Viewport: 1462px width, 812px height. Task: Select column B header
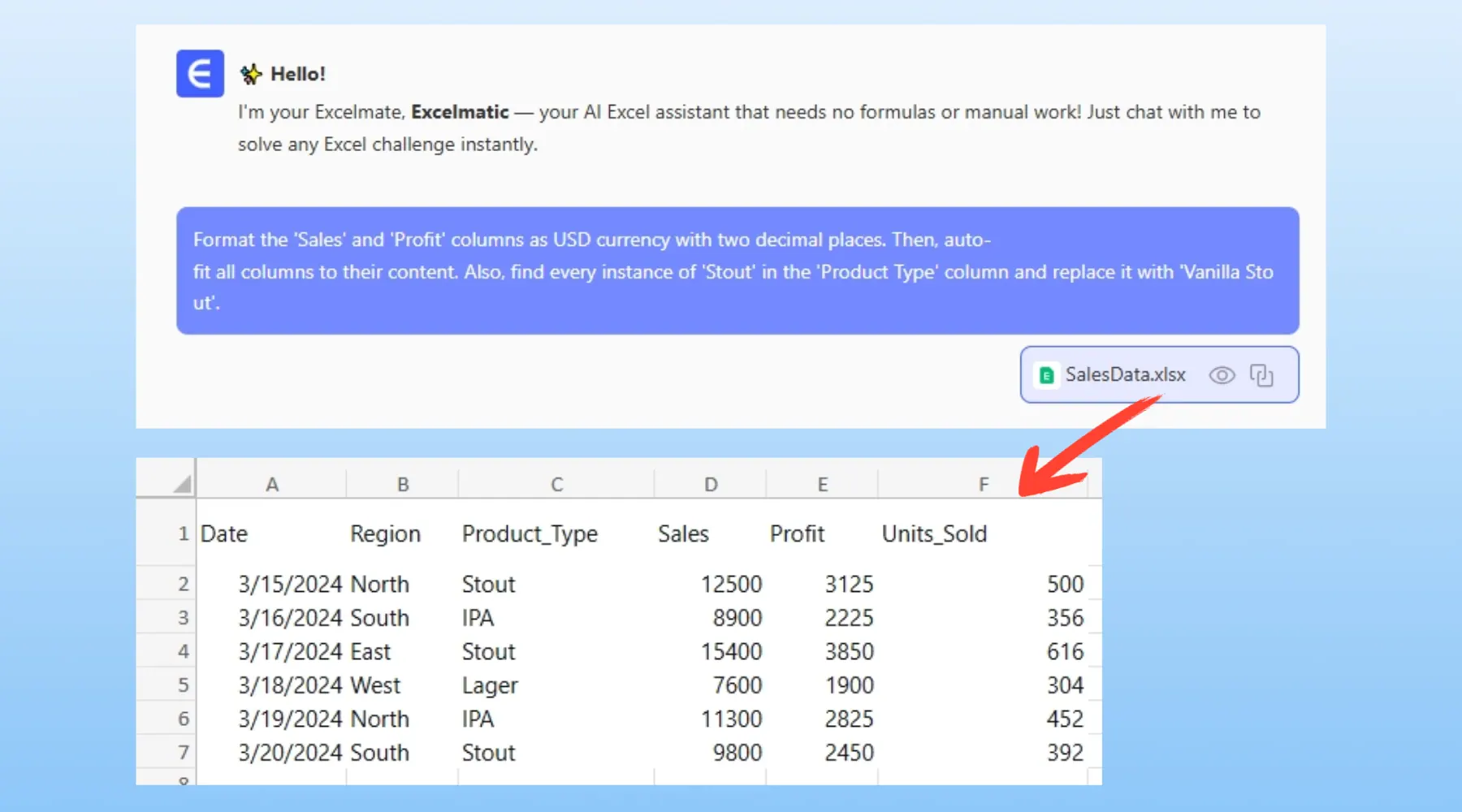pos(403,485)
